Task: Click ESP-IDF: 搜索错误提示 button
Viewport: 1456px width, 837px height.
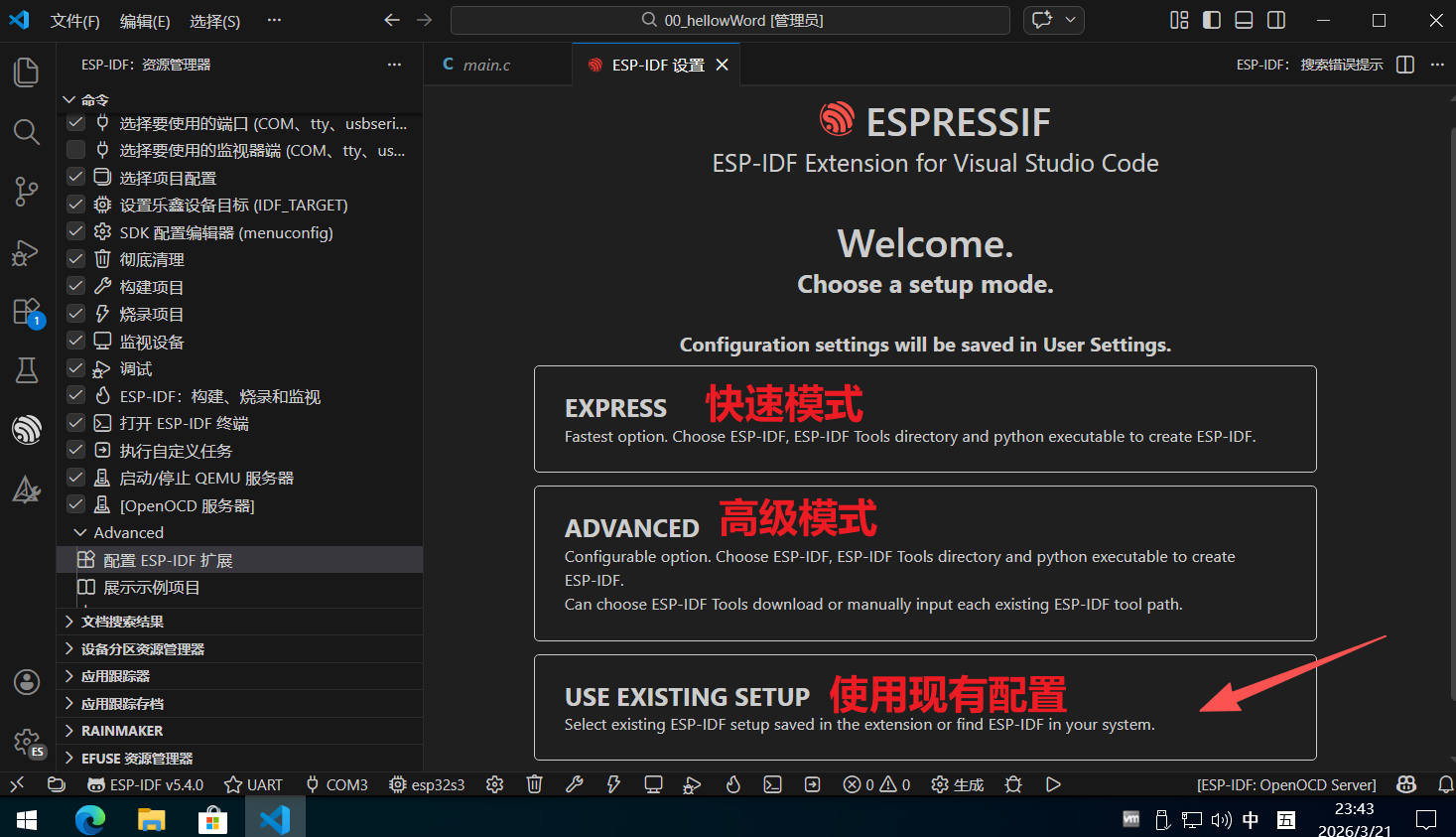Action: (1309, 65)
